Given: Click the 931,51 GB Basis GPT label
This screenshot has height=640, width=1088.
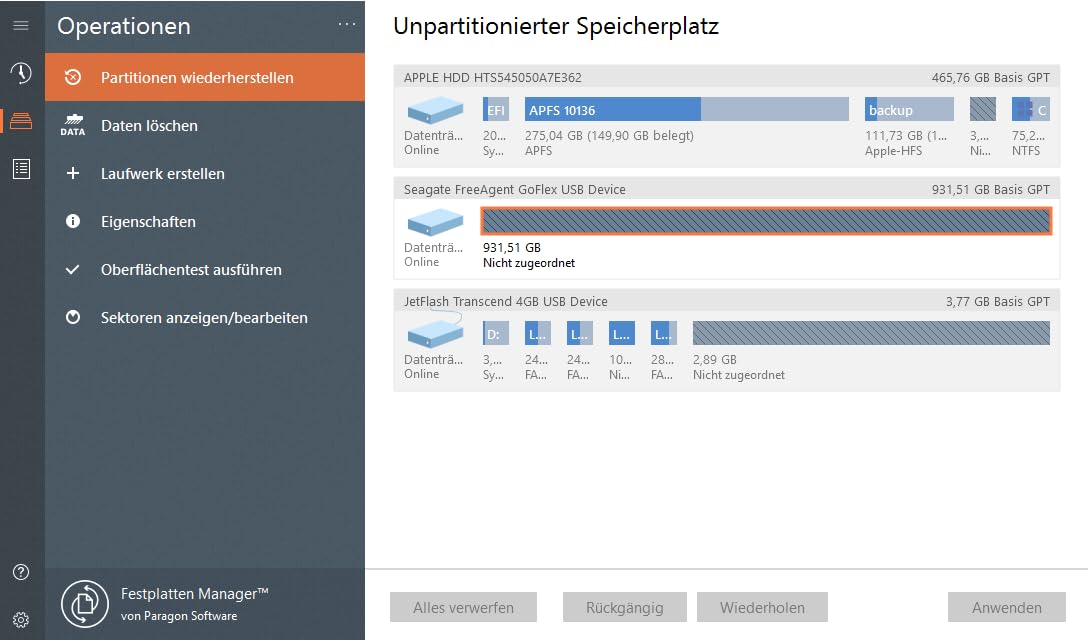Looking at the screenshot, I should 991,190.
